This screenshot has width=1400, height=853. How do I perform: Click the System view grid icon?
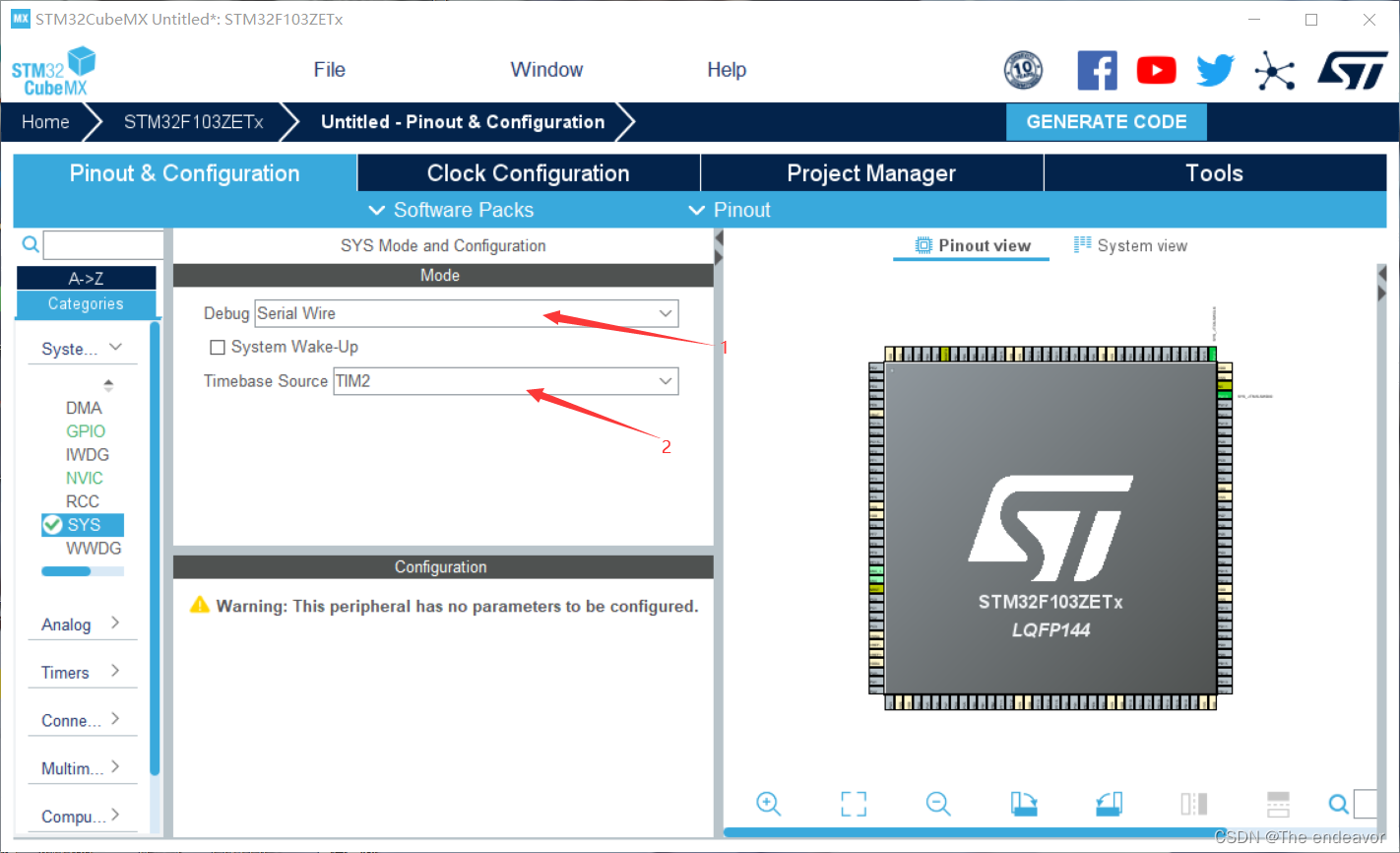pos(1083,244)
